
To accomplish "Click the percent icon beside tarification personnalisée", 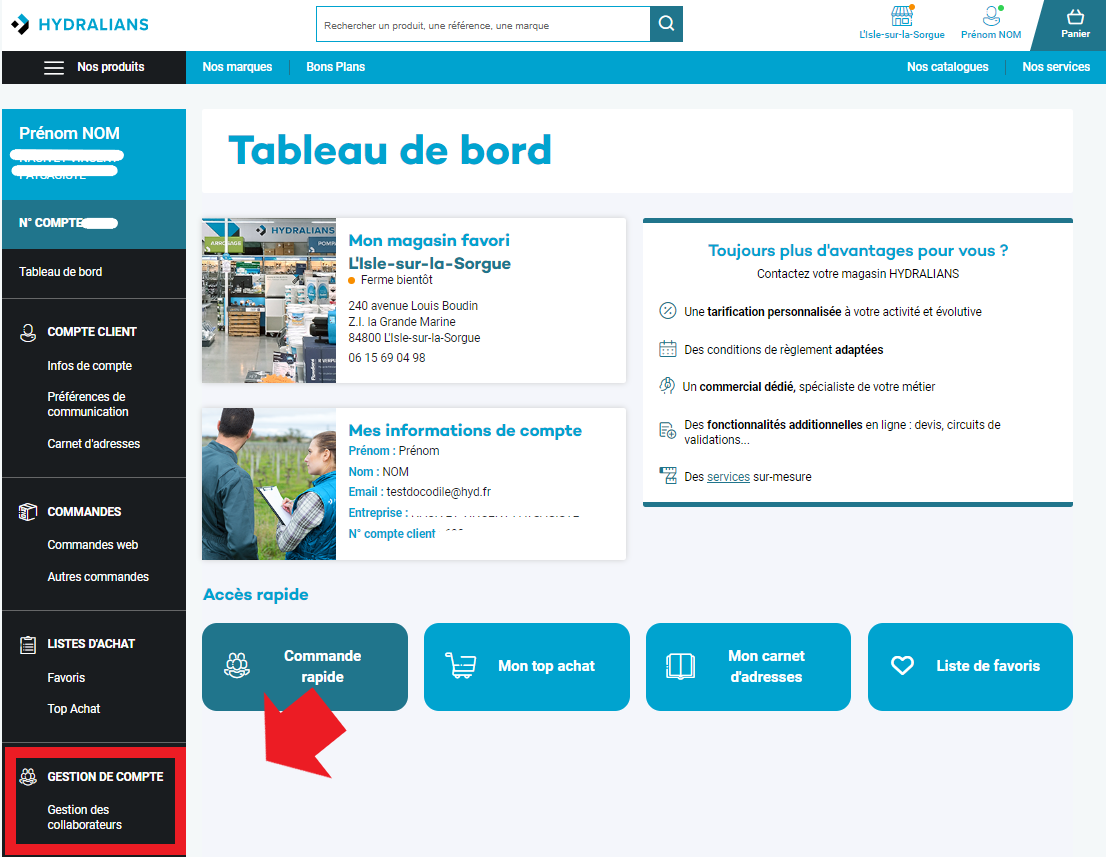I will [x=667, y=310].
